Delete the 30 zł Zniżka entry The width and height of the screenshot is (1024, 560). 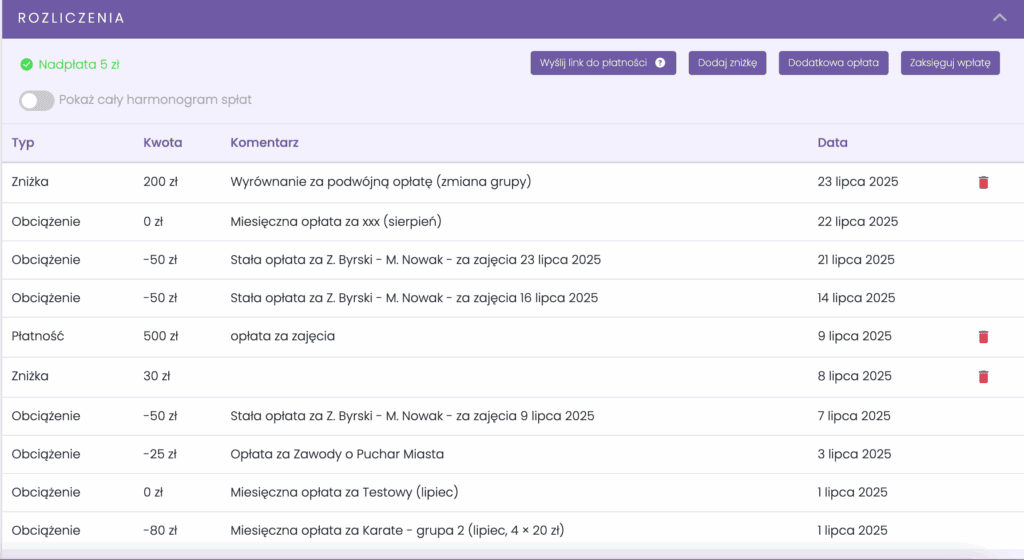(983, 377)
